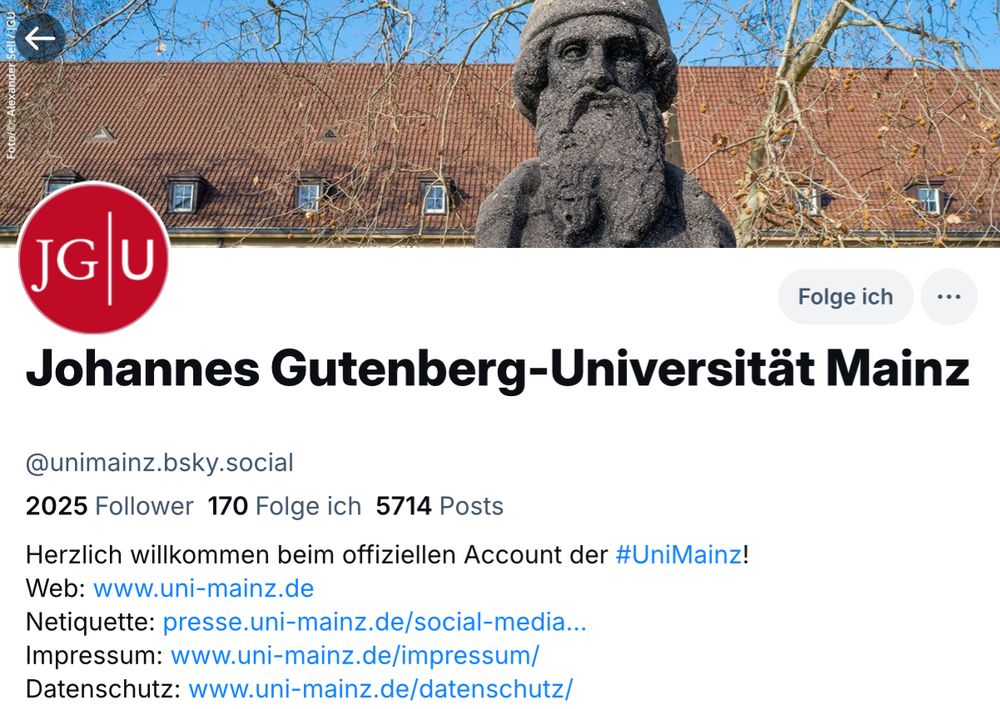Screen dimensions: 1000x709
Task: Click the university's display name
Action: pos(497,369)
